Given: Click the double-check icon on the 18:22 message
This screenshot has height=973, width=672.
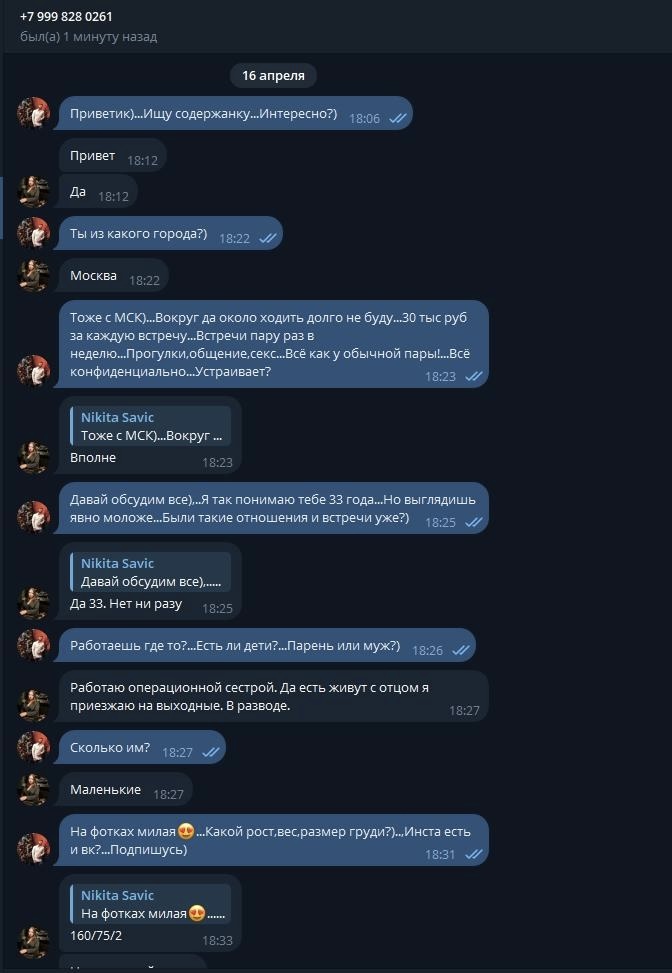Looking at the screenshot, I should [x=267, y=238].
